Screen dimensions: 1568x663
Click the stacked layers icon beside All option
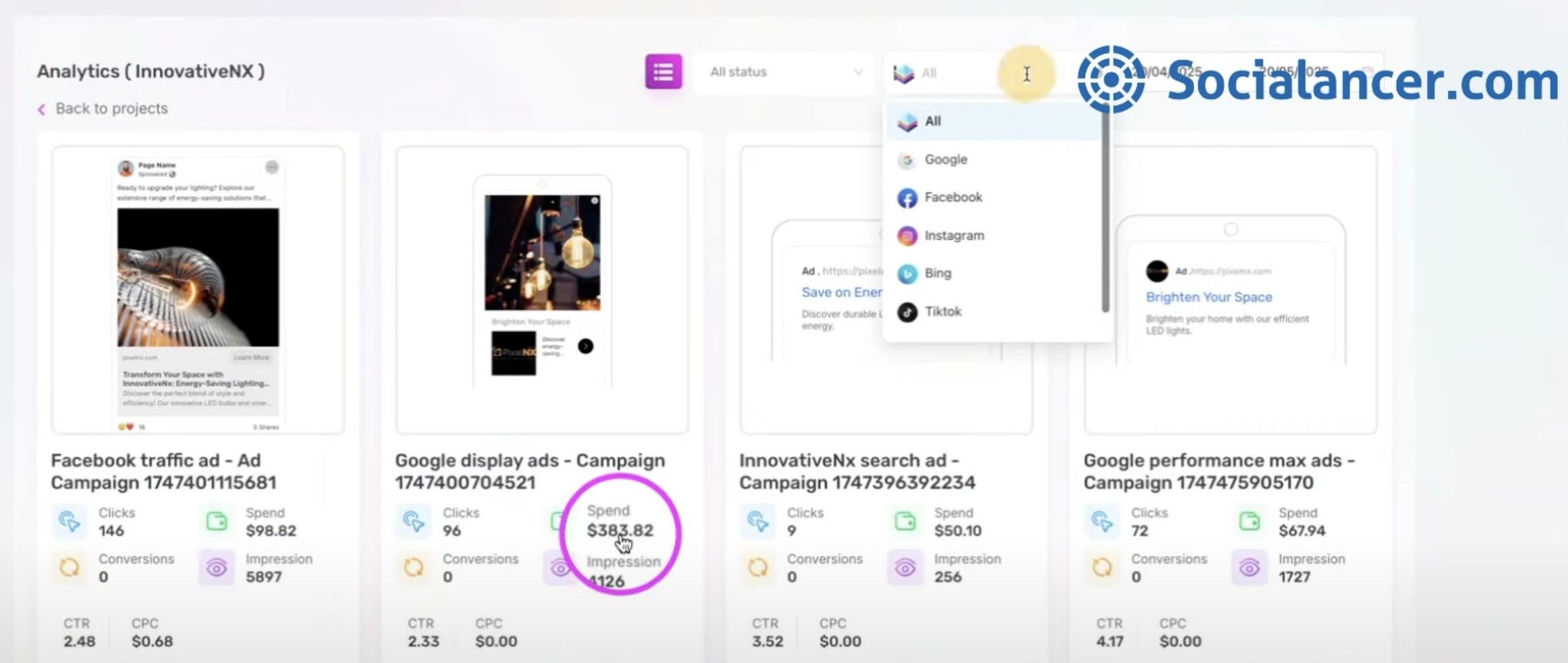(x=907, y=122)
